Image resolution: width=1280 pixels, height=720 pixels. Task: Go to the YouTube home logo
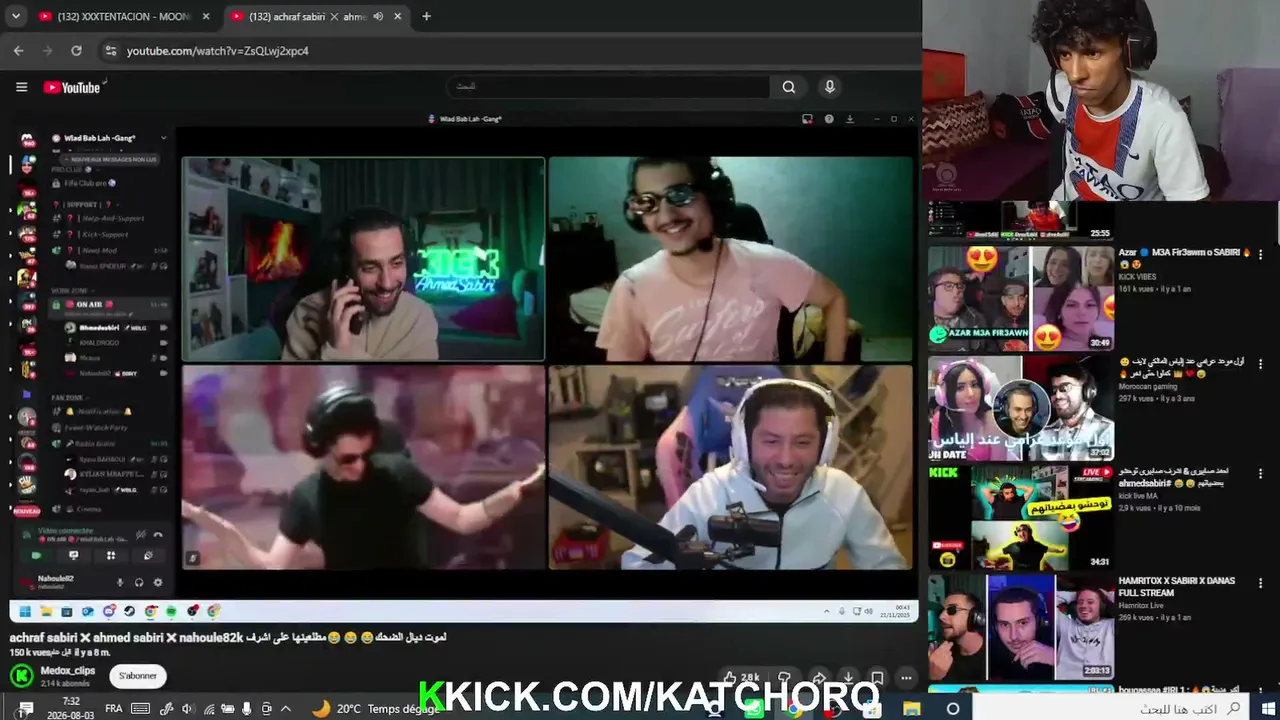pyautogui.click(x=72, y=87)
